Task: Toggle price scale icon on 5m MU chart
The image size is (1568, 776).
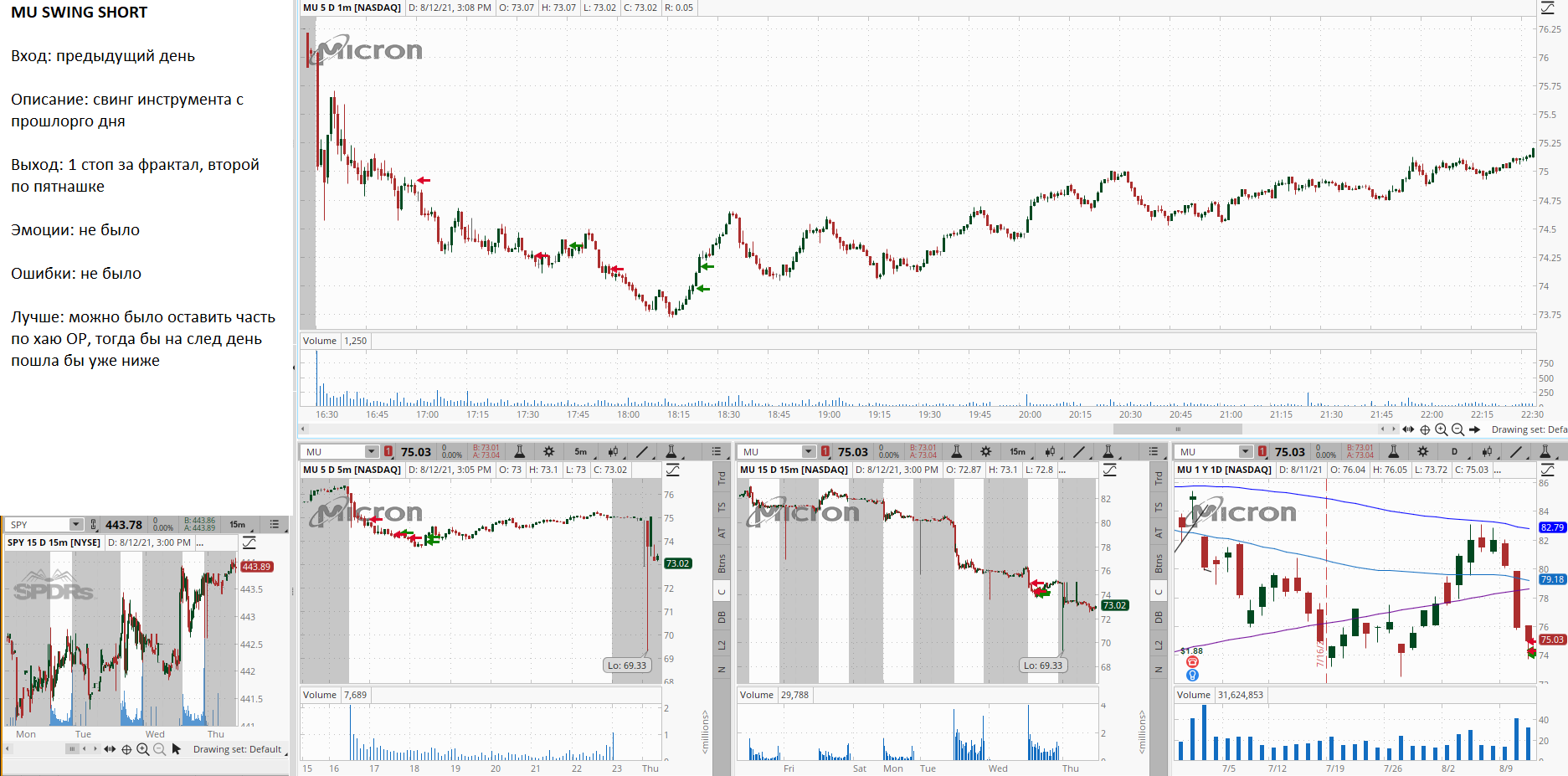Action: (672, 470)
